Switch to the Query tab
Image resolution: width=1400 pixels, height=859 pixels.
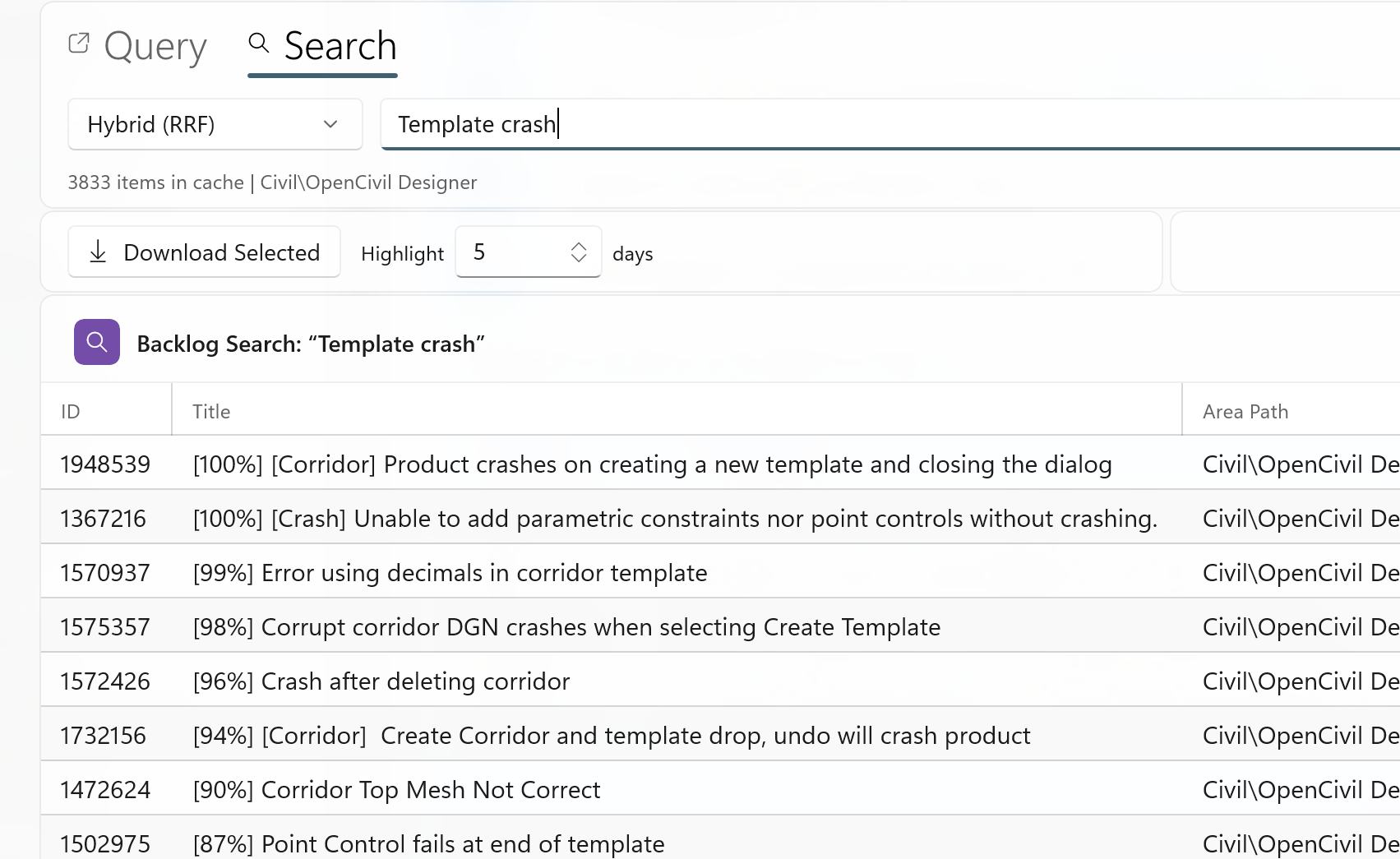pyautogui.click(x=155, y=46)
